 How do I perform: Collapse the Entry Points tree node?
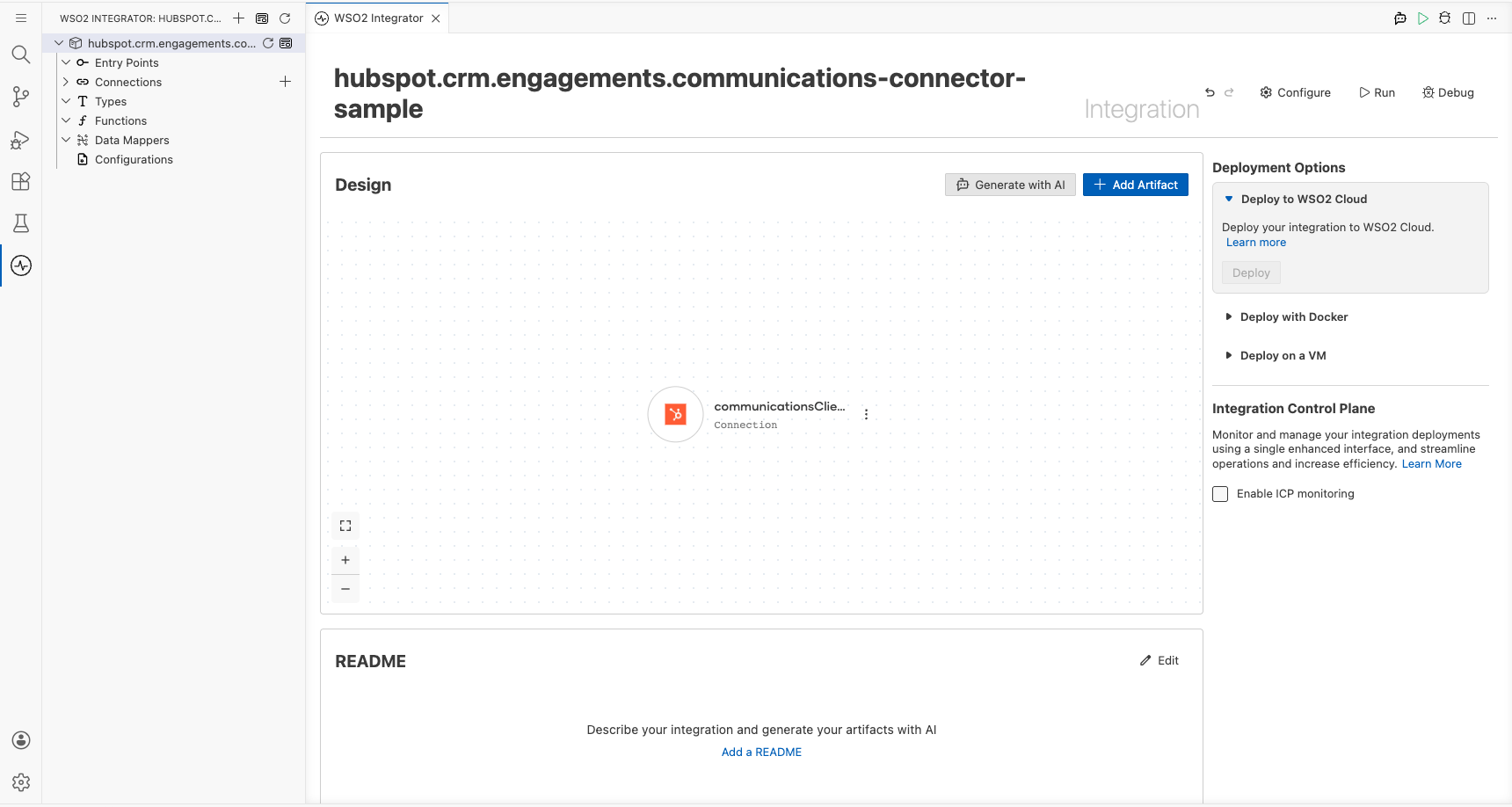66,62
